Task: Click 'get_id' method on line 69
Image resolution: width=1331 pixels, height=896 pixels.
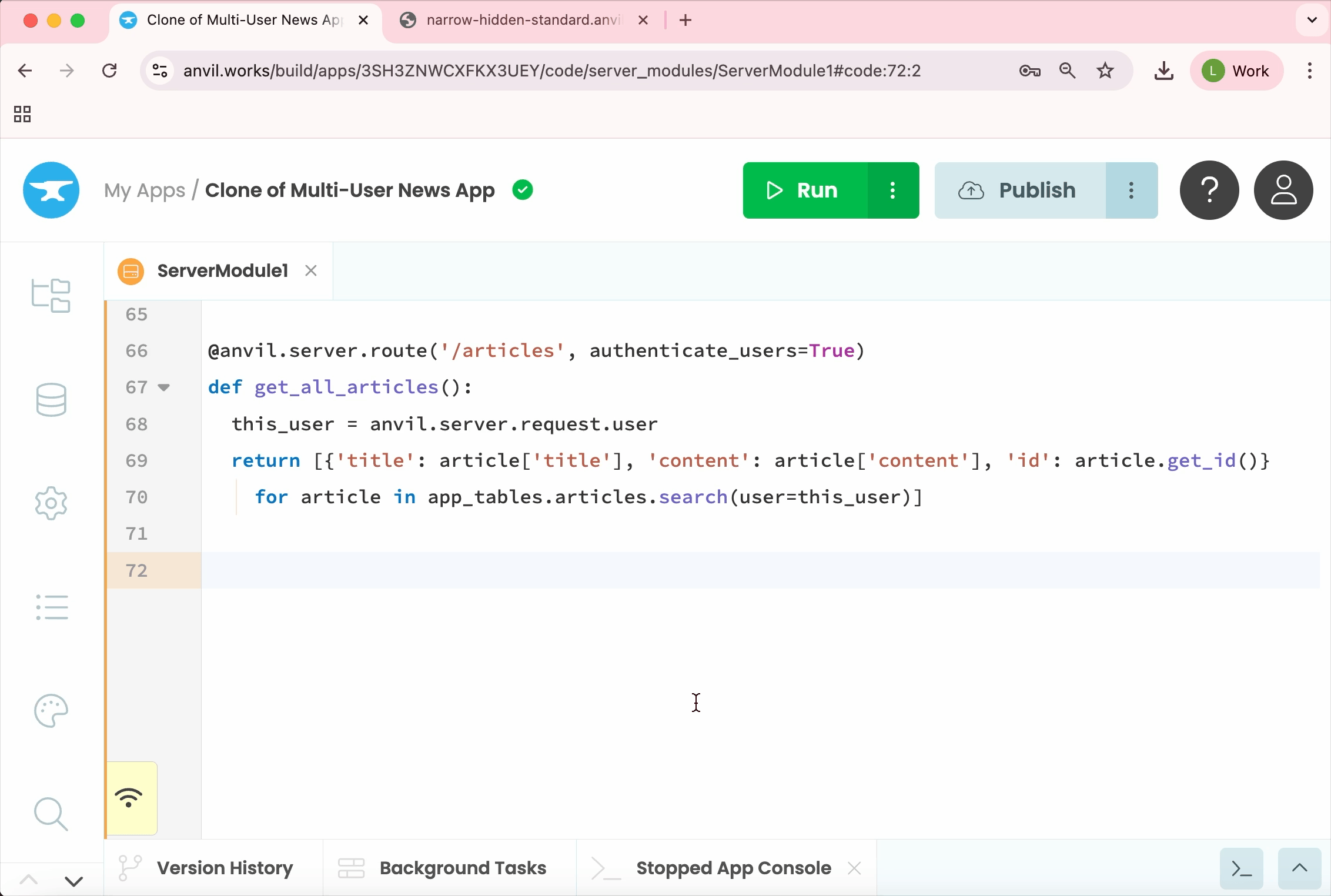Action: [1202, 461]
